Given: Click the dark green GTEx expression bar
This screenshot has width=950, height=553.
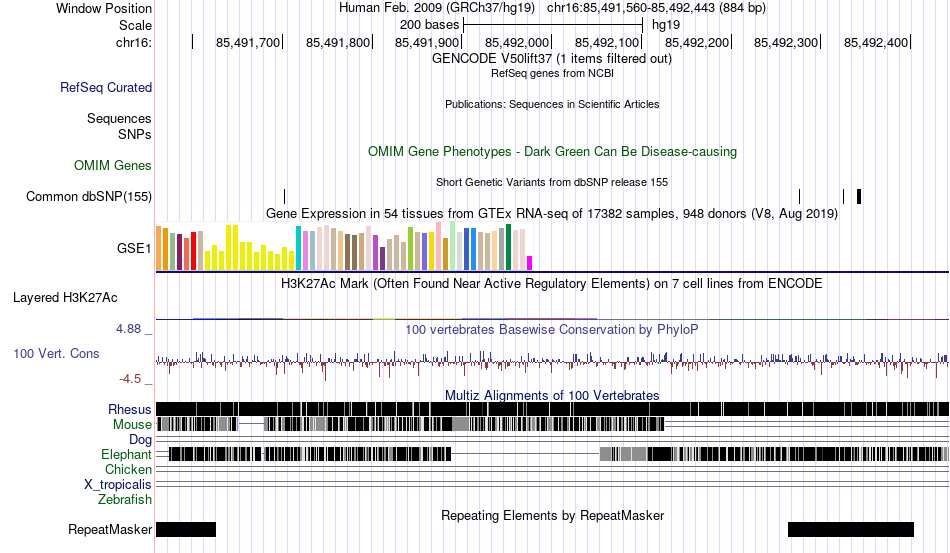Looking at the screenshot, I should [508, 247].
